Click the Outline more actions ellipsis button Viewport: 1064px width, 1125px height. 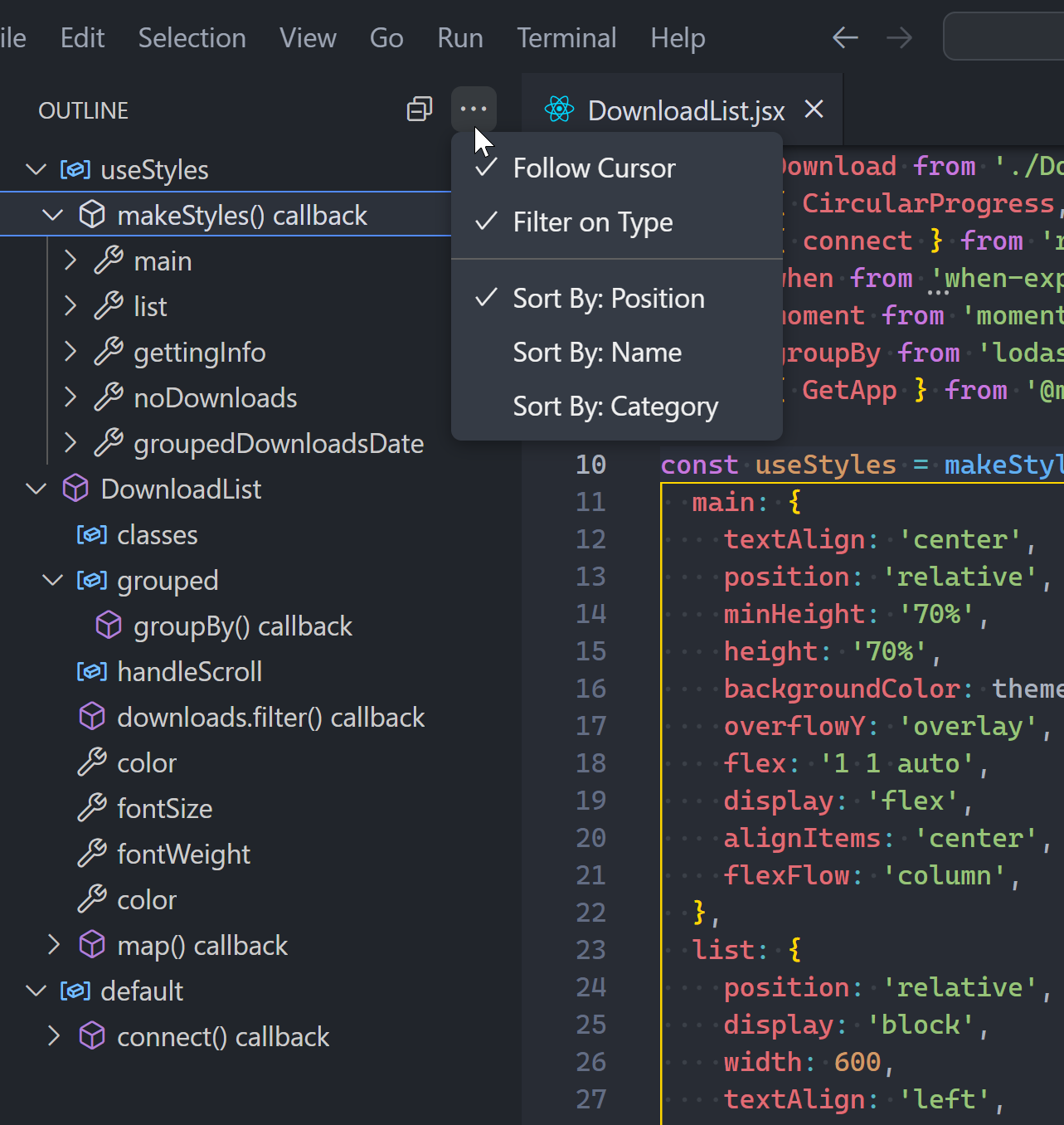coord(474,110)
